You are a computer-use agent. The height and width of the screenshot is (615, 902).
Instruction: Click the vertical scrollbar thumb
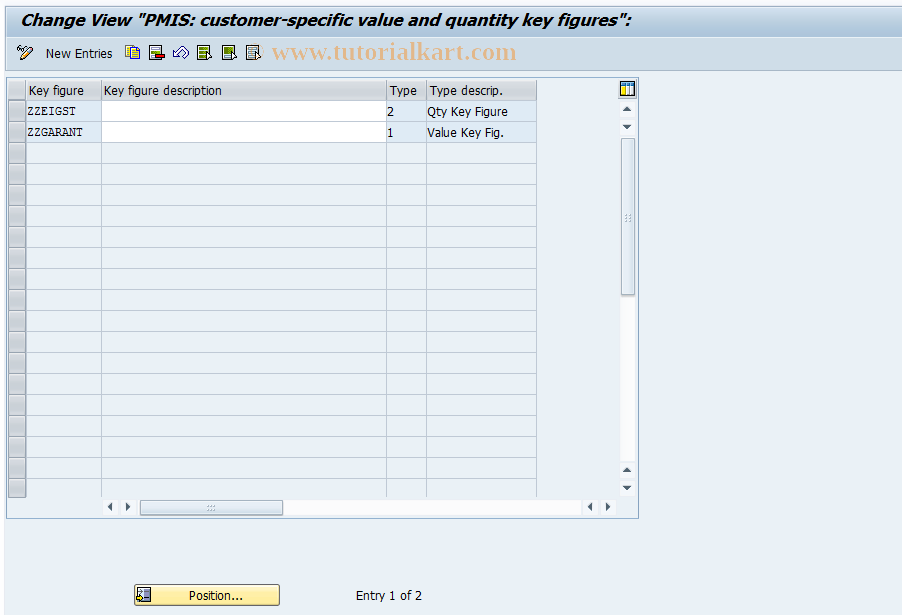628,217
